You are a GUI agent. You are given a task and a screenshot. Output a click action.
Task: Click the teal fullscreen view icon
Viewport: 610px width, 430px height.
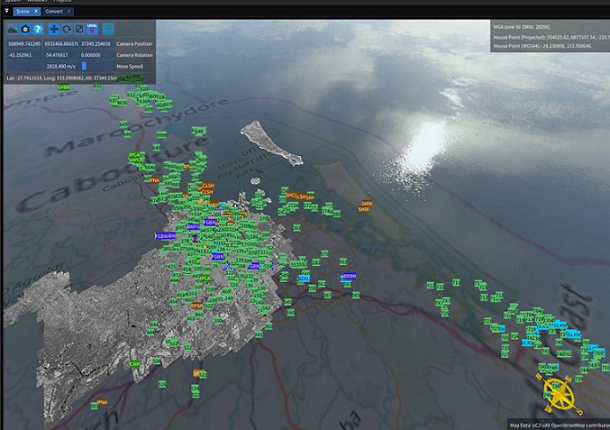tap(108, 29)
